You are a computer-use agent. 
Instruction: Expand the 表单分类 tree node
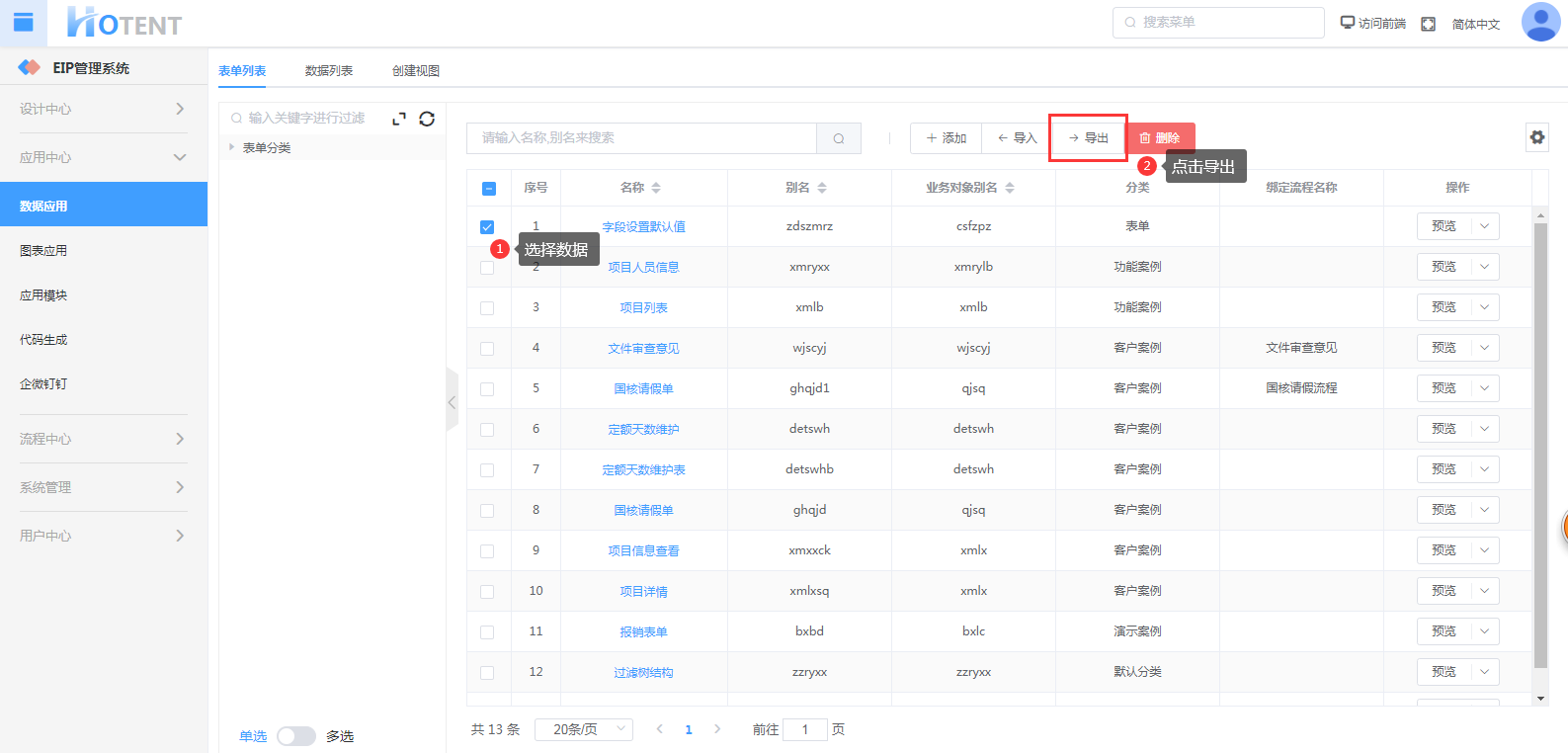[x=231, y=147]
